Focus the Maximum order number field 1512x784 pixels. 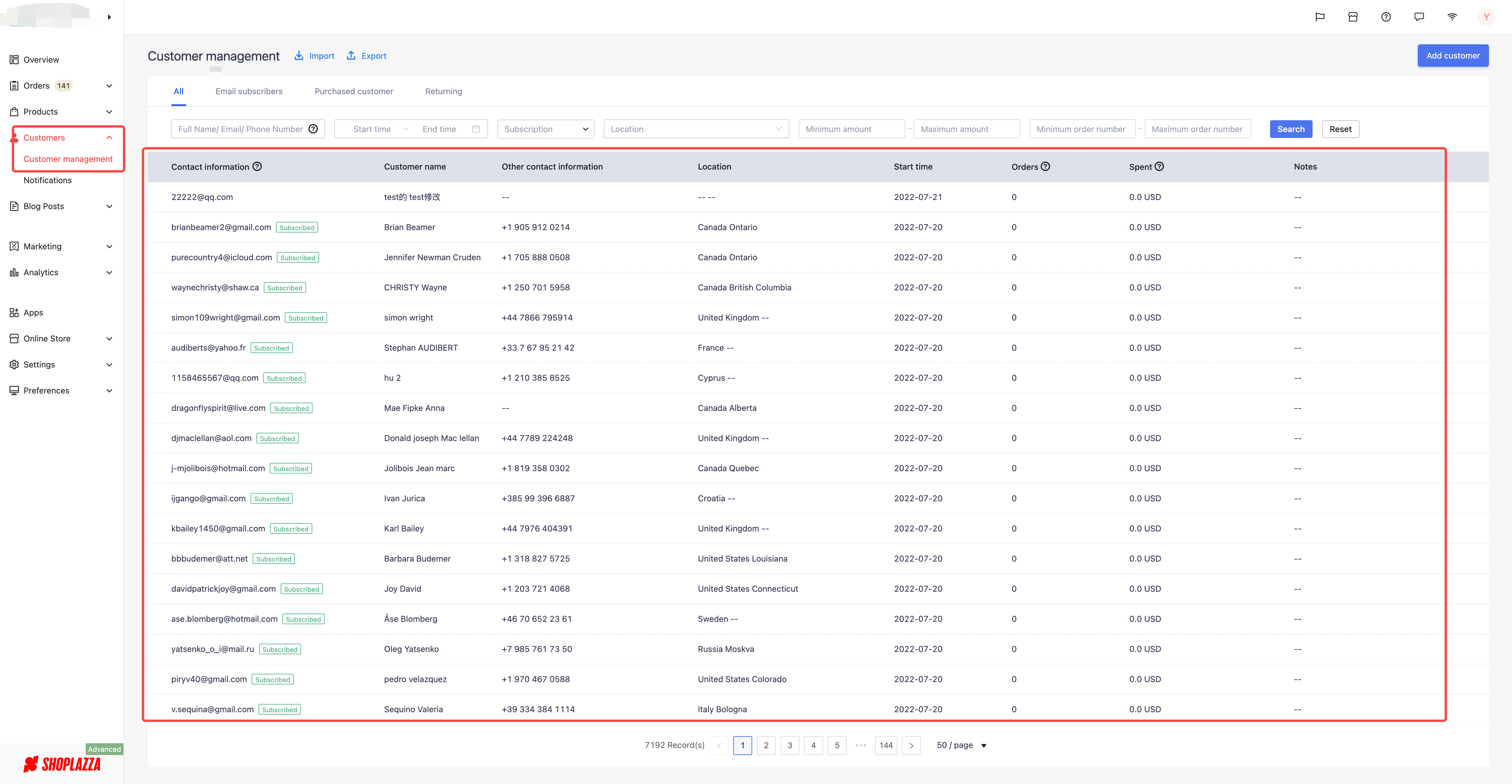pos(1197,129)
